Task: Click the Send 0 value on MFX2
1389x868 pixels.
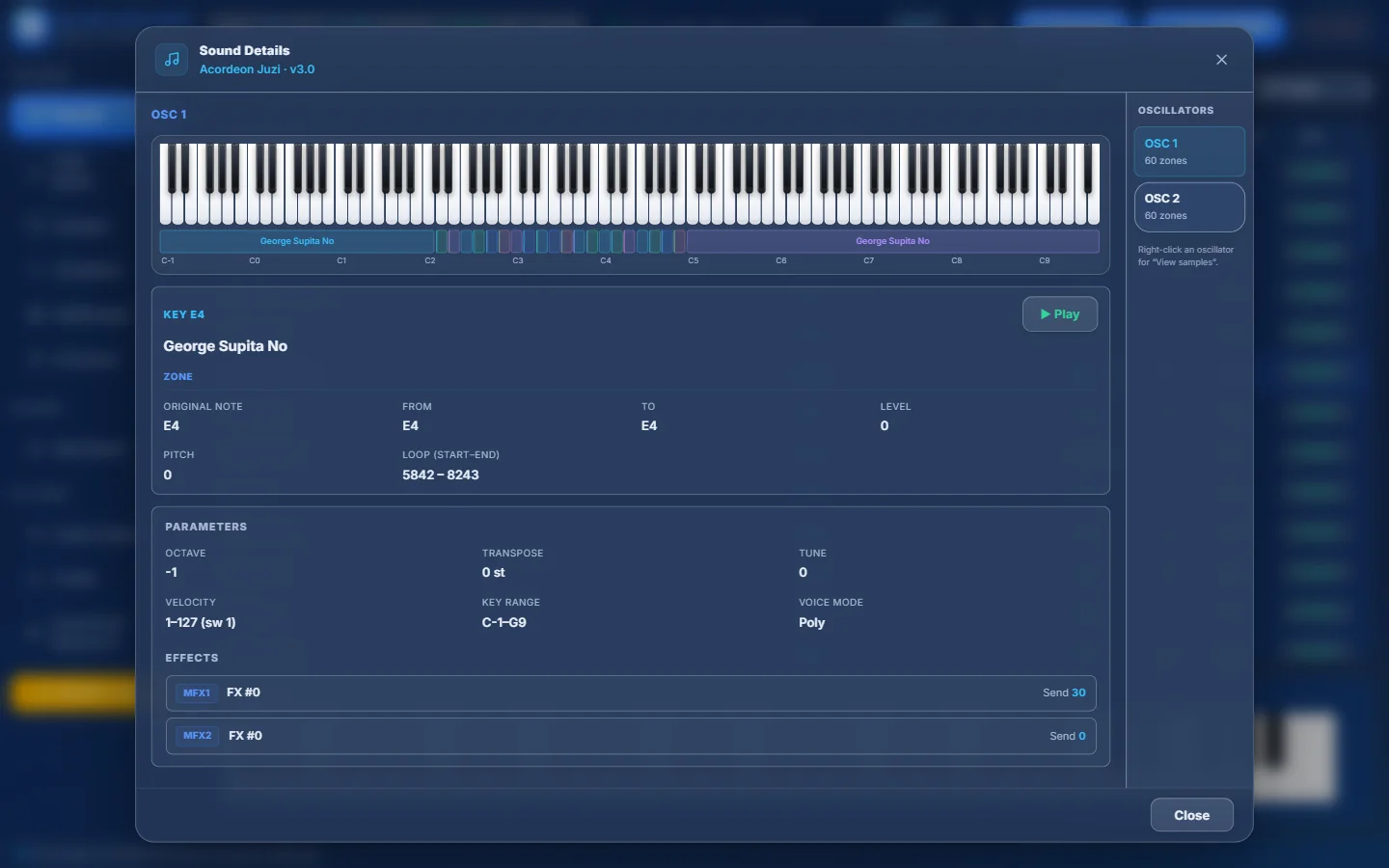Action: pyautogui.click(x=1068, y=736)
